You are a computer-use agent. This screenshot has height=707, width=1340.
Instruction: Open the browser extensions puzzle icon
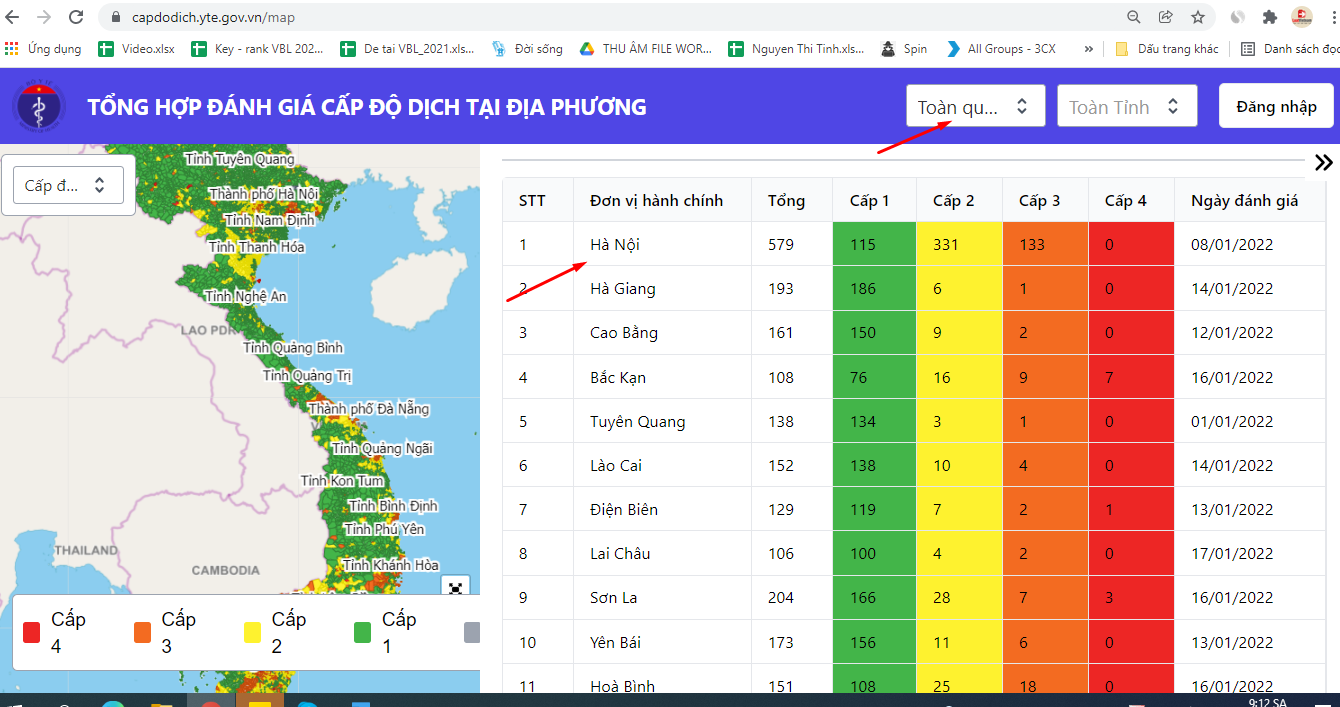point(1270,17)
